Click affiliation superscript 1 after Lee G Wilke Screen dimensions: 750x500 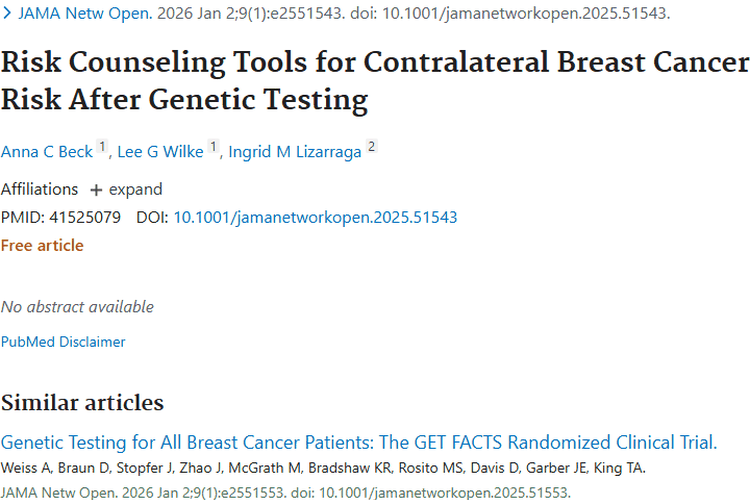213,148
